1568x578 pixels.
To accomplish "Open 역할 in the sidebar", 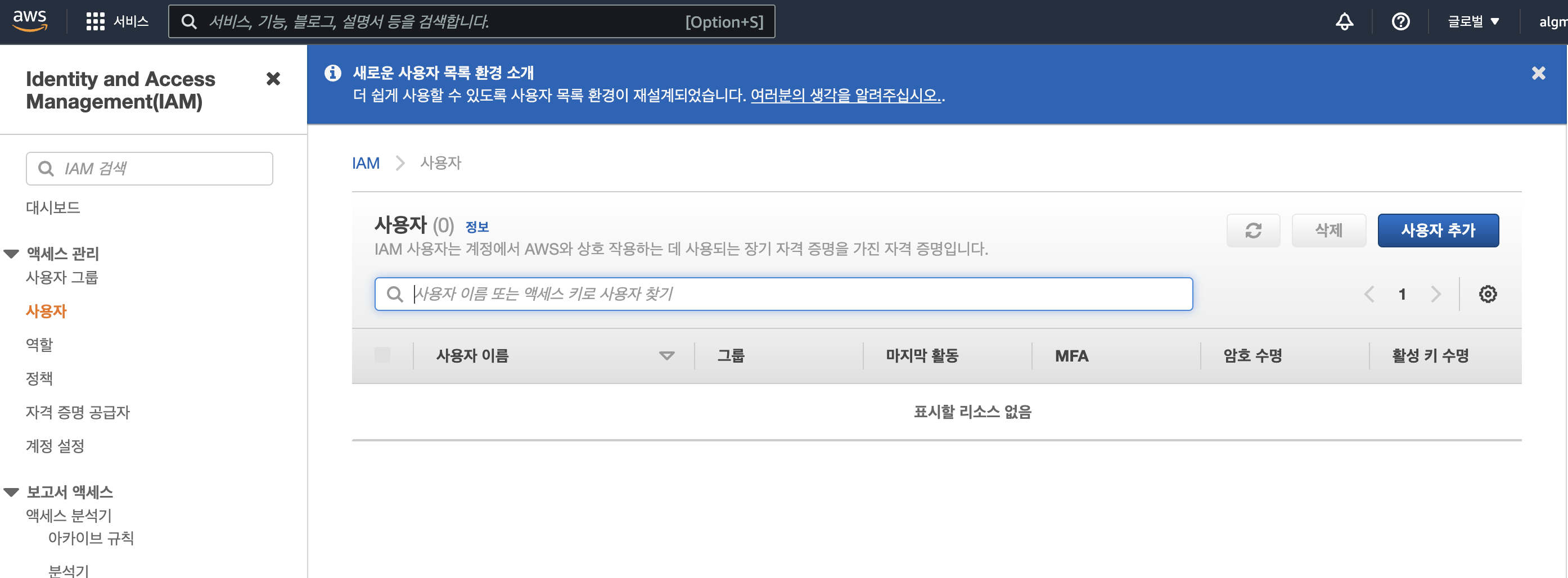I will click(x=39, y=345).
